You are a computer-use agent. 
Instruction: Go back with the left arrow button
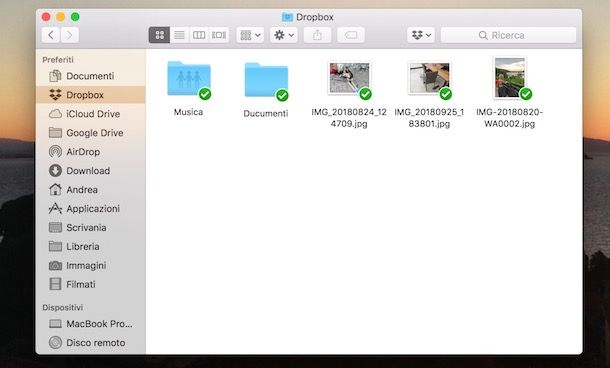pyautogui.click(x=51, y=35)
